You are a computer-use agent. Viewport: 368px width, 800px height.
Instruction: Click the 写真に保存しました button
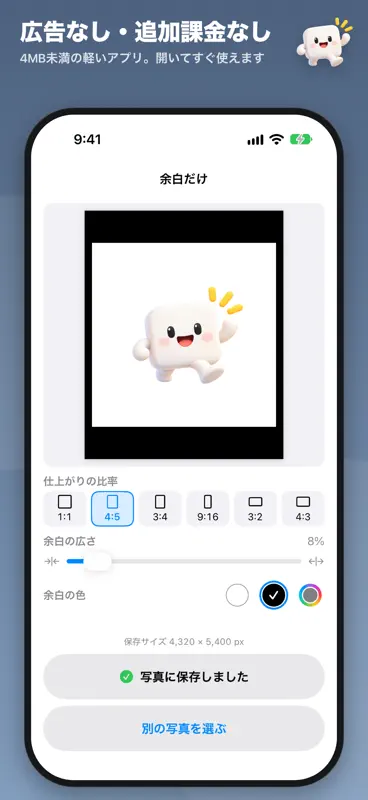pos(184,677)
